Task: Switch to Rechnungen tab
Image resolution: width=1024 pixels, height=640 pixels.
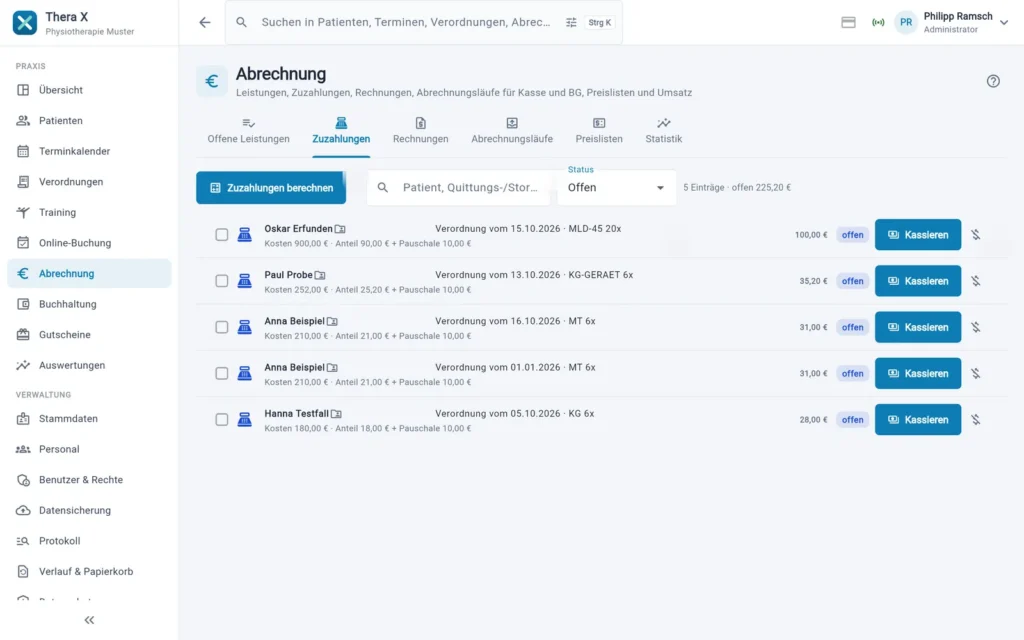Action: pos(421,131)
